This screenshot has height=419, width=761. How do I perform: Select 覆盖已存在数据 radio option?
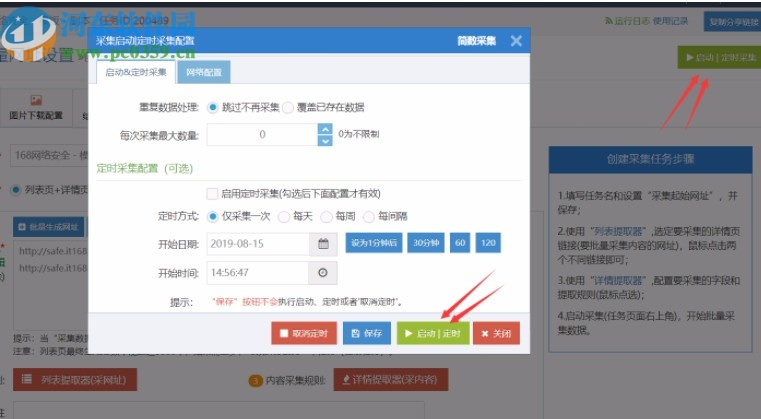[x=288, y=107]
